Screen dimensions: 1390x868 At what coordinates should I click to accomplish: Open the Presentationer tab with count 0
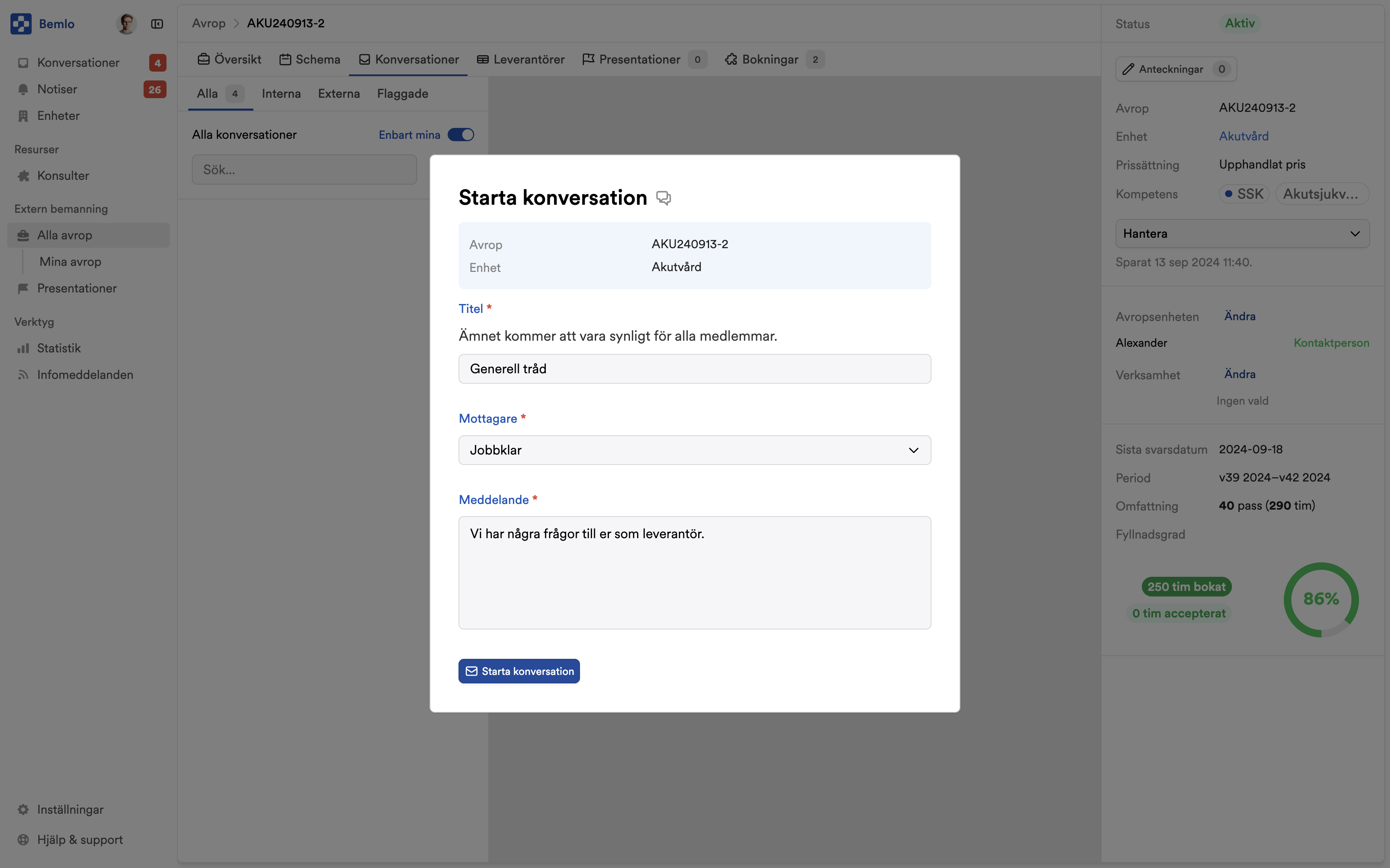coord(644,59)
